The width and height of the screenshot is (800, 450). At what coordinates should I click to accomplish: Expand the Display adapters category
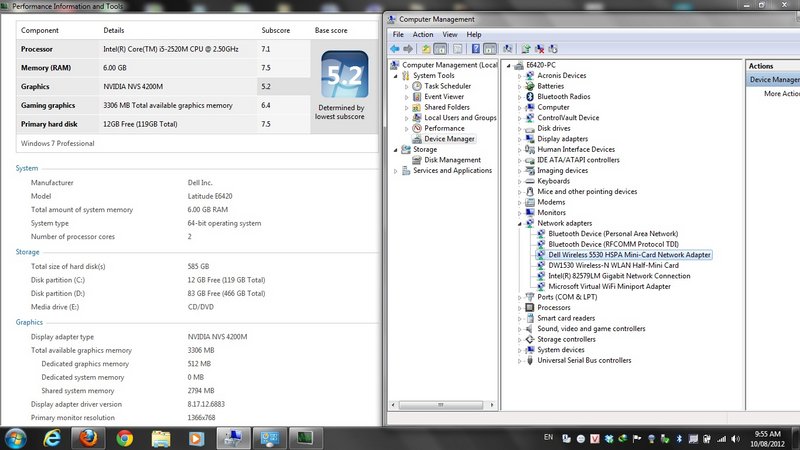(518, 139)
